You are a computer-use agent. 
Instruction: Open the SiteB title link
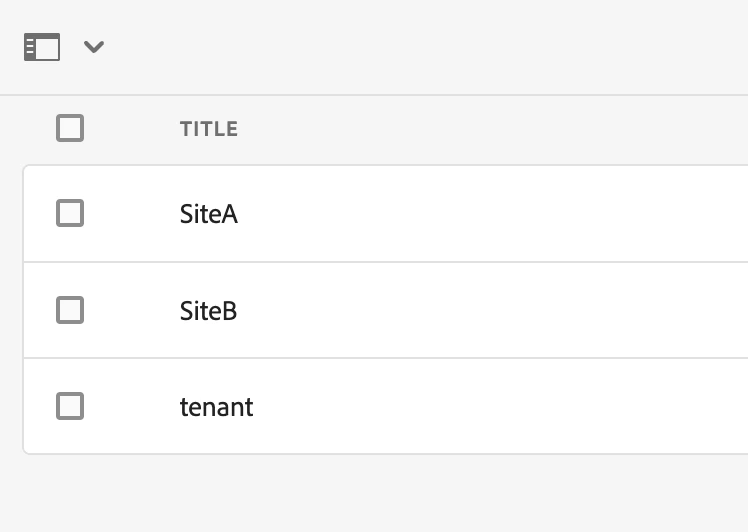(208, 311)
